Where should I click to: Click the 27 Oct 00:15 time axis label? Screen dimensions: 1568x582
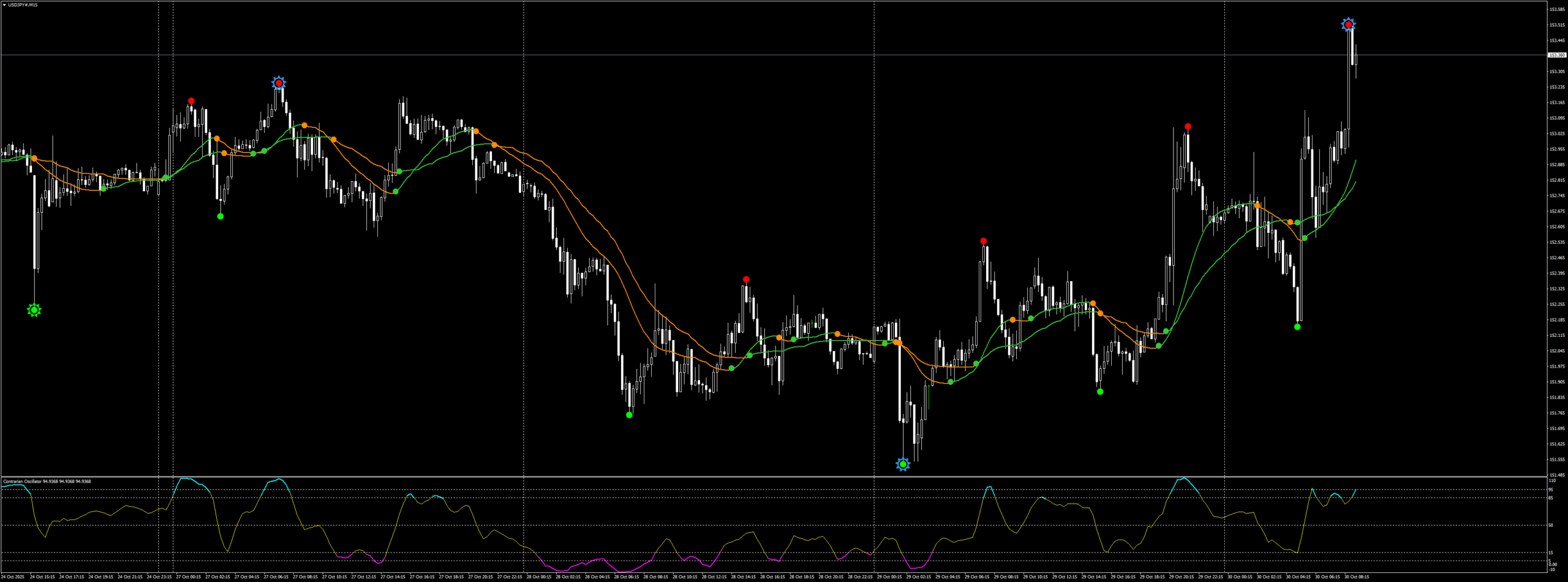188,577
